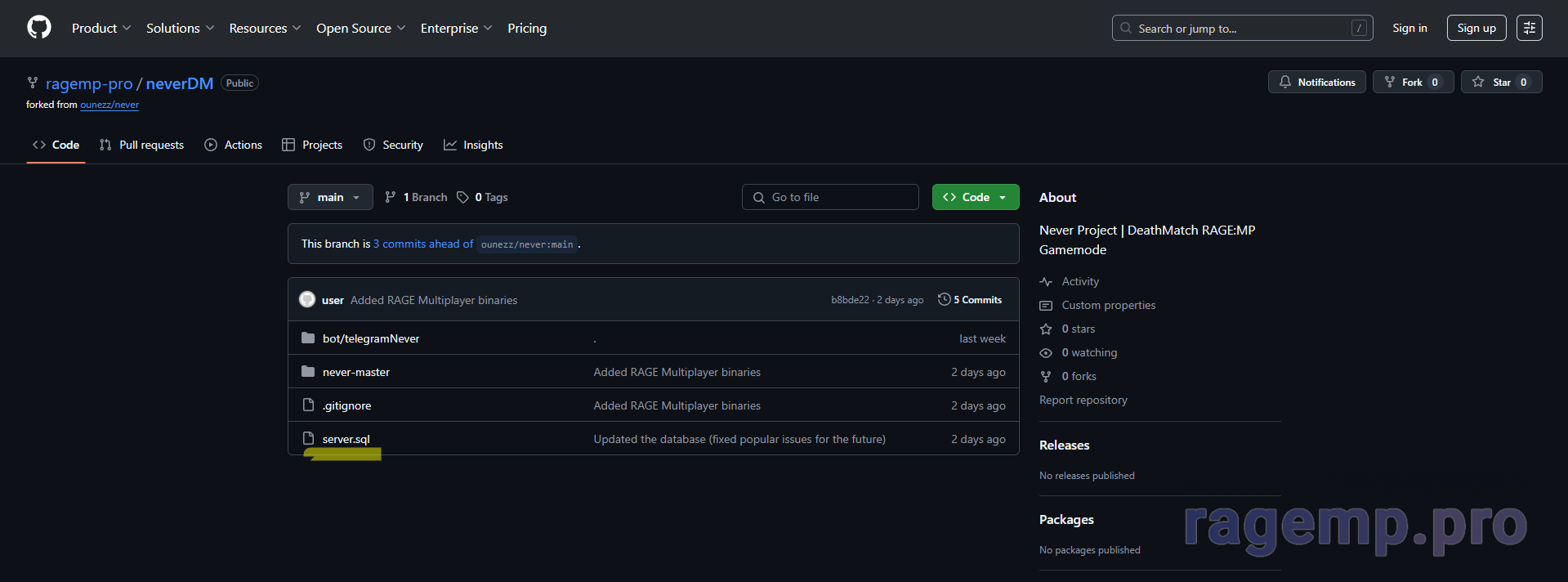View the 1 Branch list
This screenshot has width=1568, height=582.
pos(416,197)
